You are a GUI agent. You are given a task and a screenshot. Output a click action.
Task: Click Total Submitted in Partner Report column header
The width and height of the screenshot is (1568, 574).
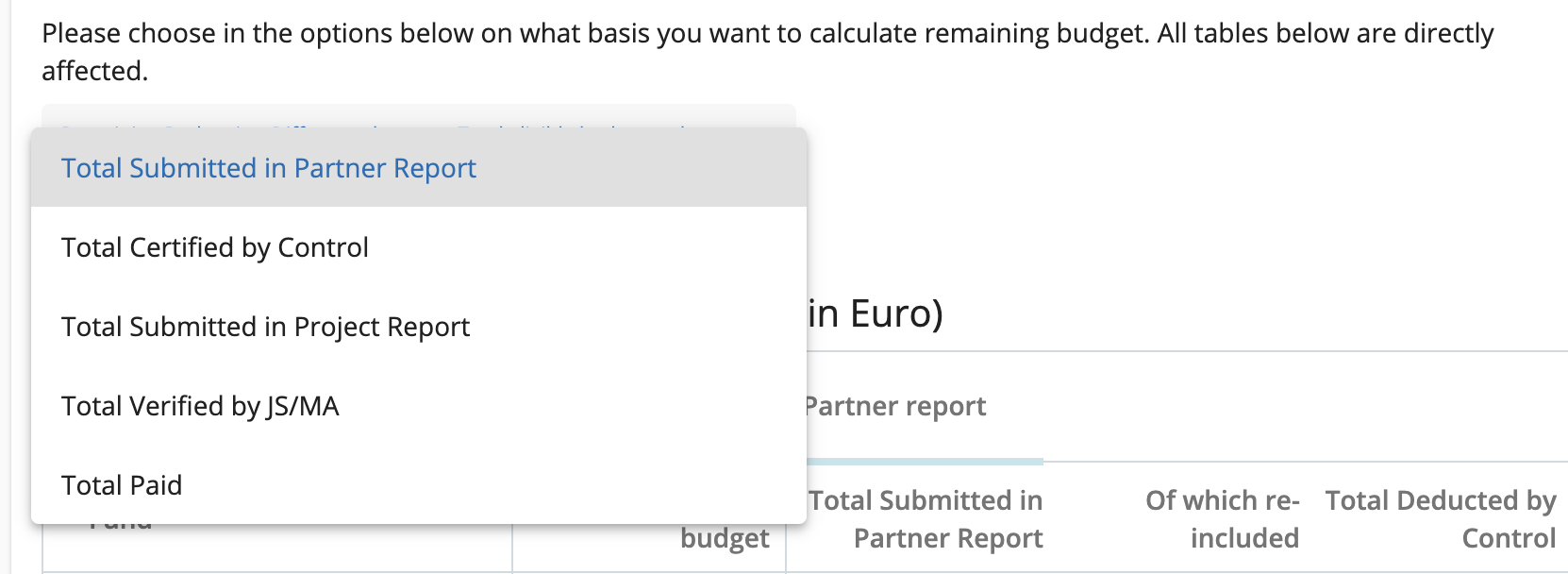click(x=926, y=519)
